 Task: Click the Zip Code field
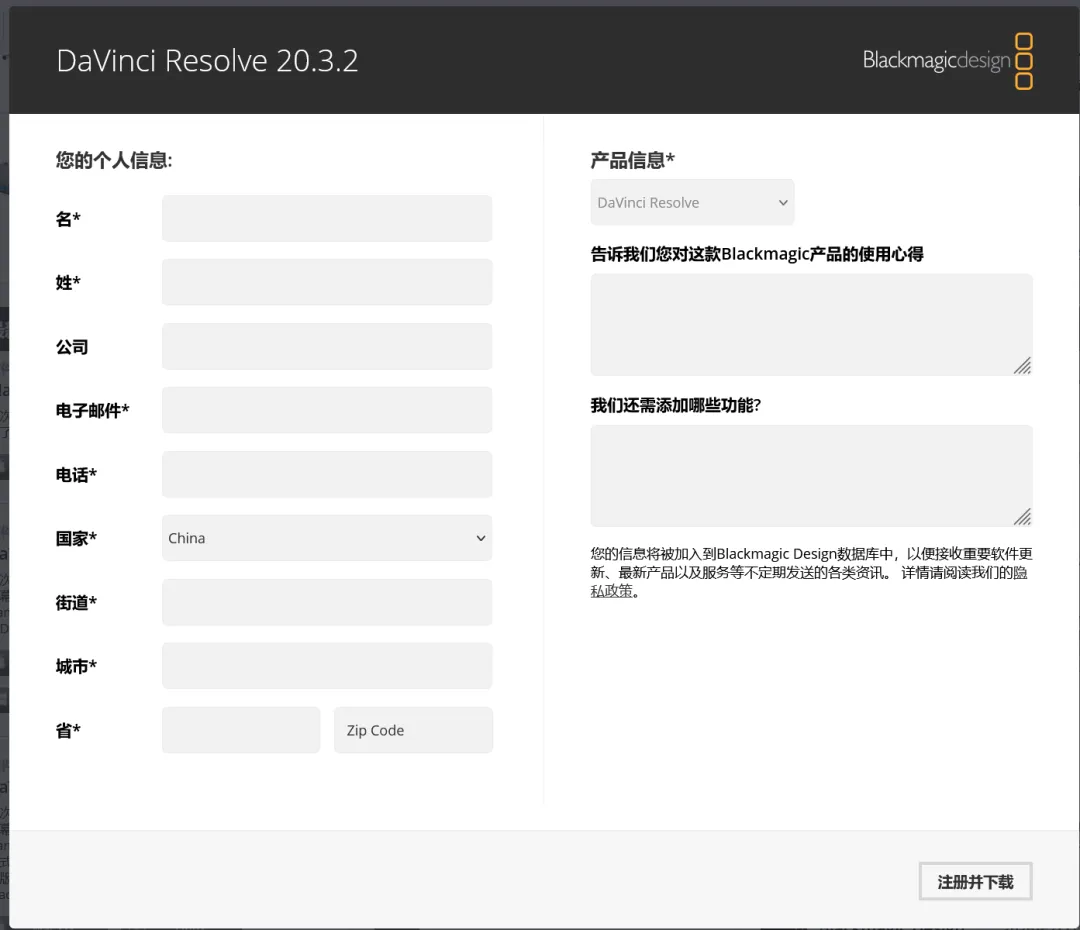[x=413, y=730]
